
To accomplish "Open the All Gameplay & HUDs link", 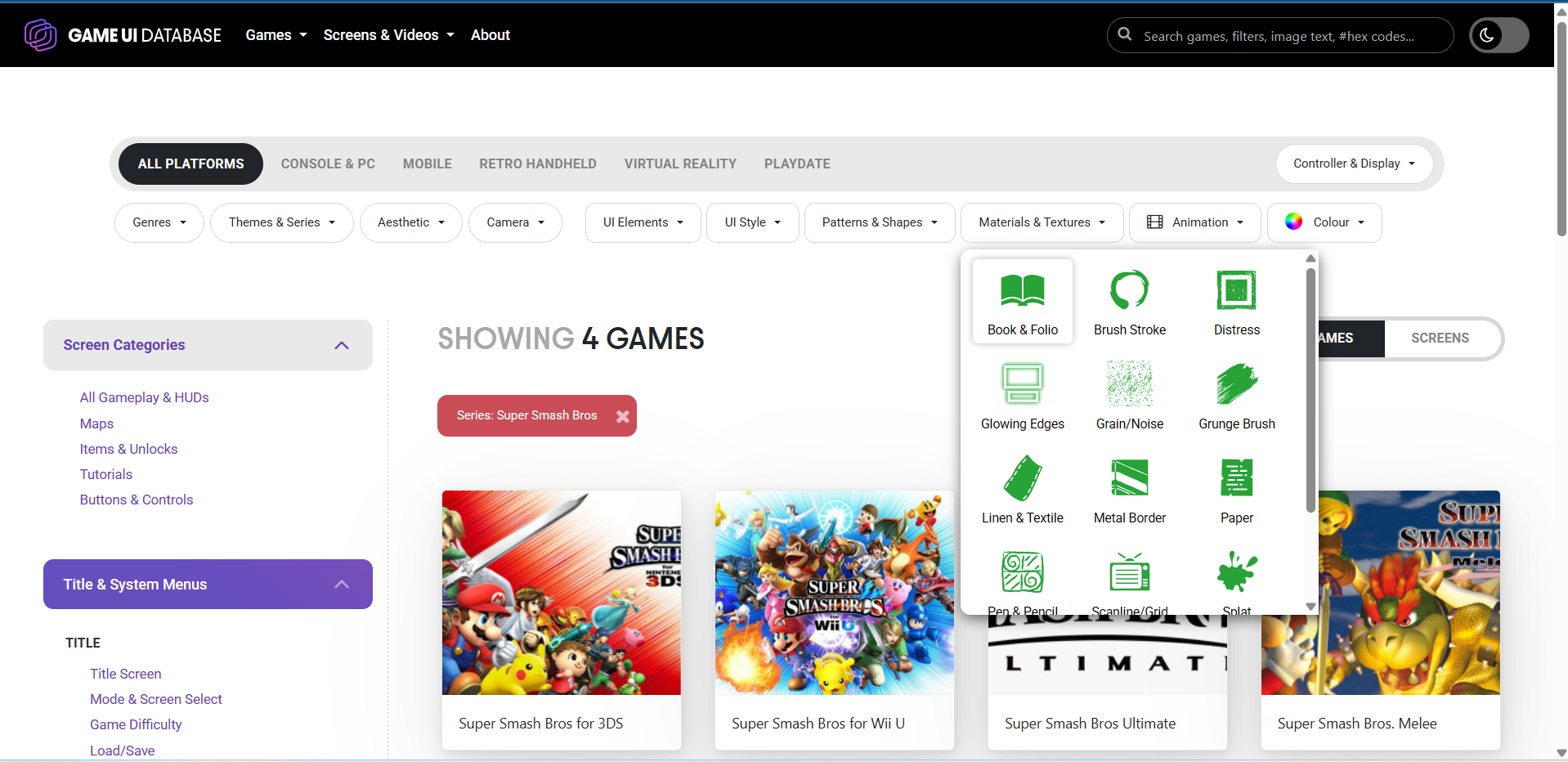I will 144,397.
